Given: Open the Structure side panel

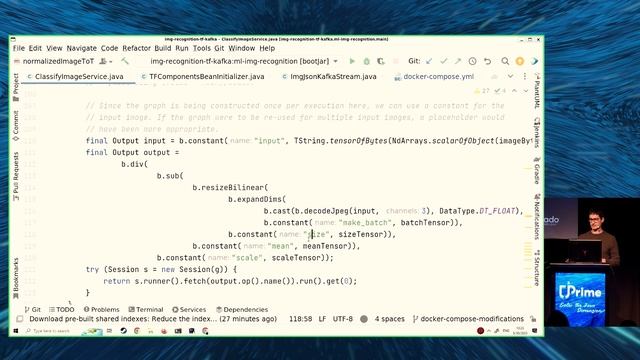Looking at the screenshot, I should tap(537, 268).
